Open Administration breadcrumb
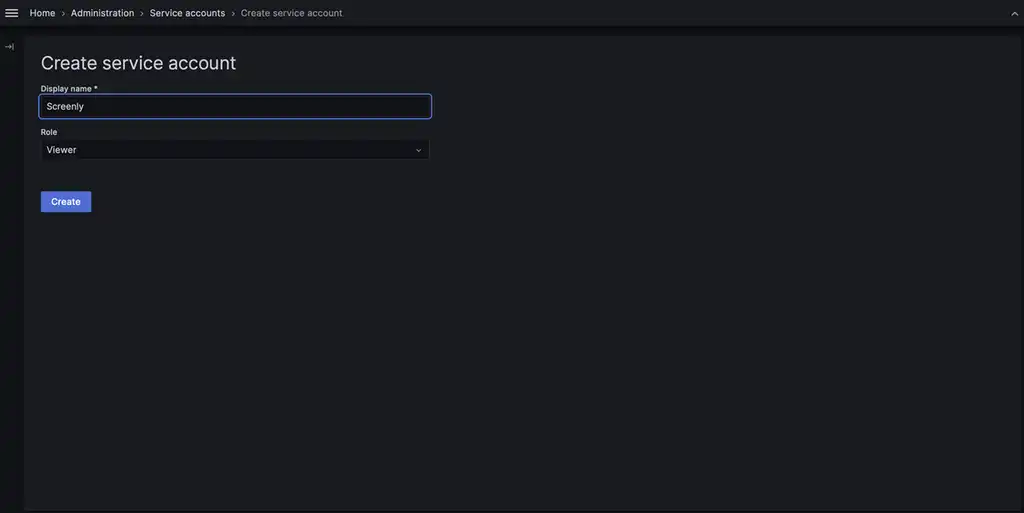Screen dimensions: 1024x513 (x=103, y=13)
